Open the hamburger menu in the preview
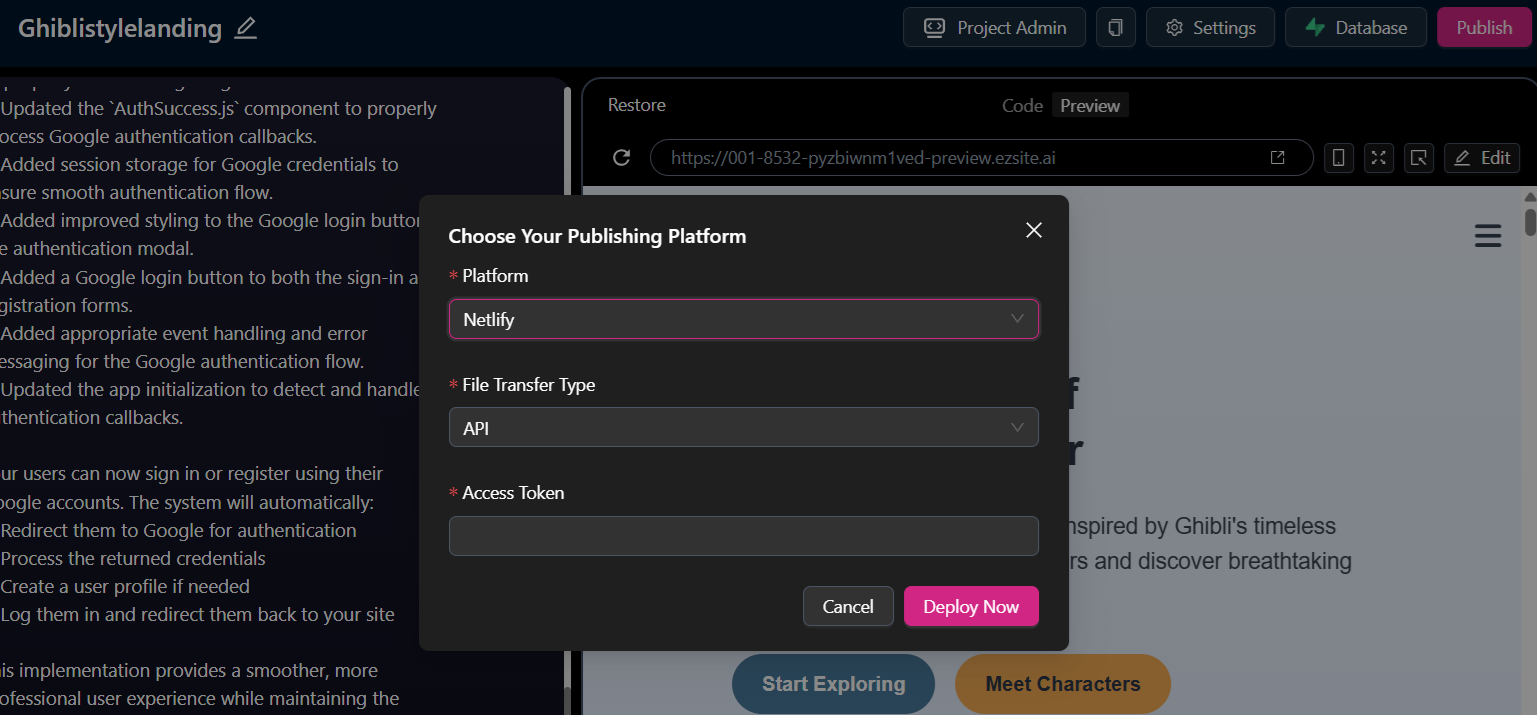Viewport: 1537px width, 715px height. (1488, 236)
